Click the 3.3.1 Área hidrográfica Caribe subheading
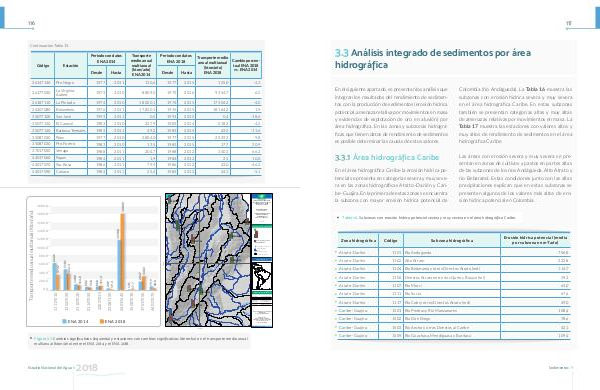Image resolution: width=600 pixels, height=390 pixels. (x=387, y=157)
